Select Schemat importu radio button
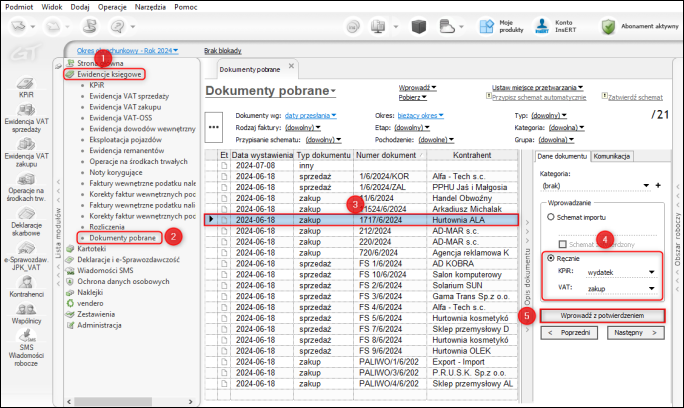Viewport: 684px width, 408px height. pos(549,215)
